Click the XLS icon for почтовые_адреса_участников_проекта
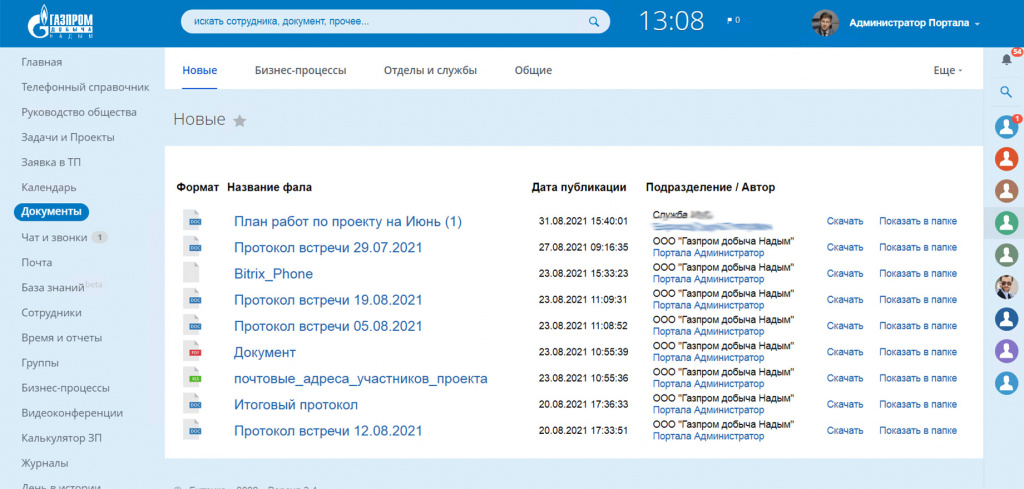Image resolution: width=1024 pixels, height=489 pixels. (191, 377)
